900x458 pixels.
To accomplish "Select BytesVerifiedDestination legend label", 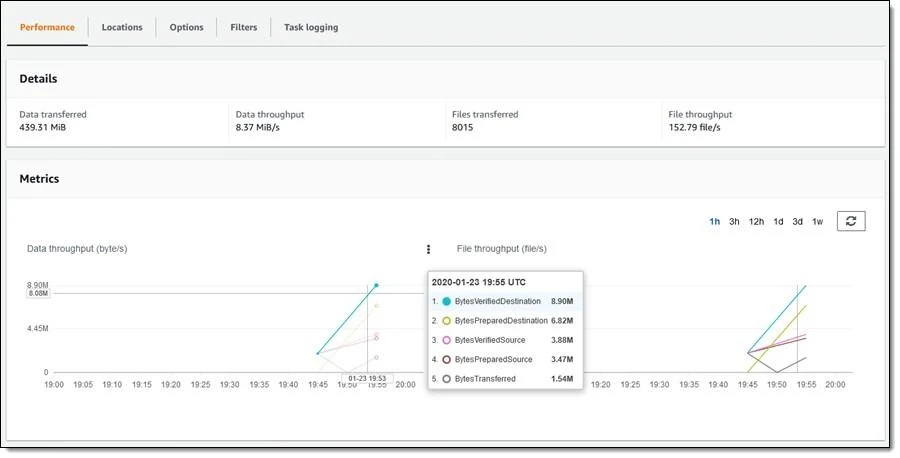I will click(498, 301).
